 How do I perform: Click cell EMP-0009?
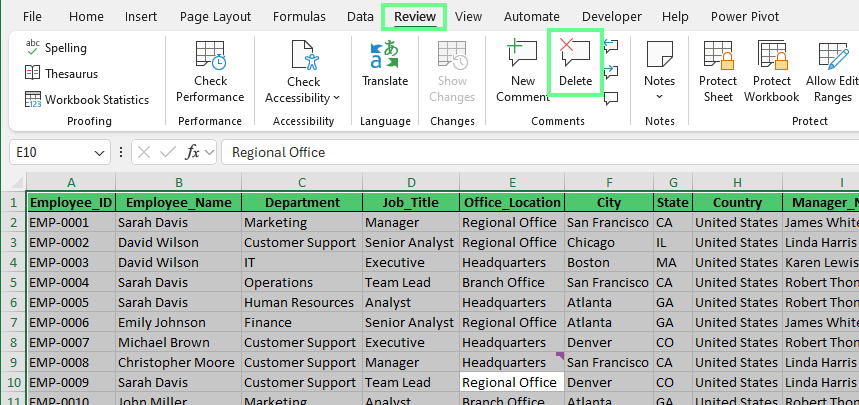click(x=71, y=383)
